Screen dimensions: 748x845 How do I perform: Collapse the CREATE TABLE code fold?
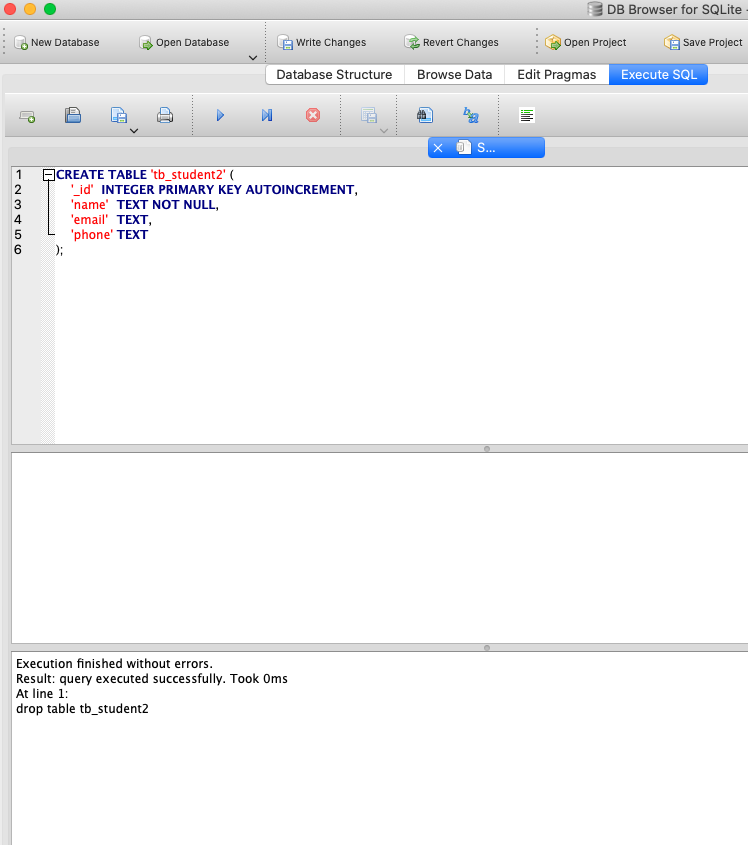coord(49,175)
